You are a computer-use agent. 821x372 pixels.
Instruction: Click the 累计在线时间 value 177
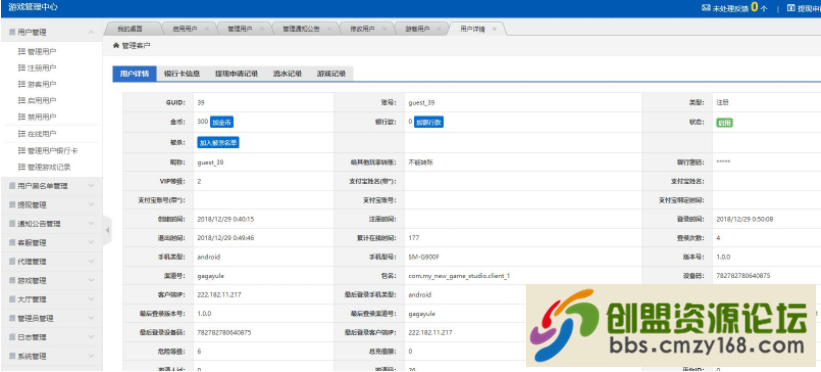pyautogui.click(x=413, y=238)
